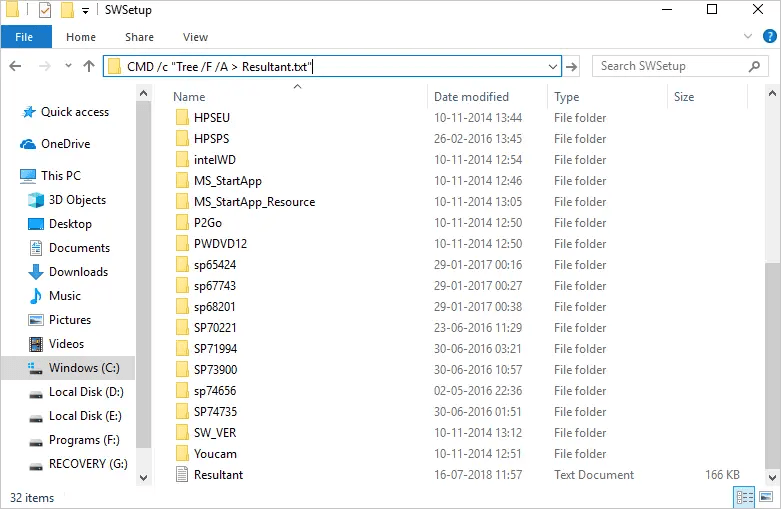781x509 pixels.
Task: Open the File menu
Action: tap(26, 37)
